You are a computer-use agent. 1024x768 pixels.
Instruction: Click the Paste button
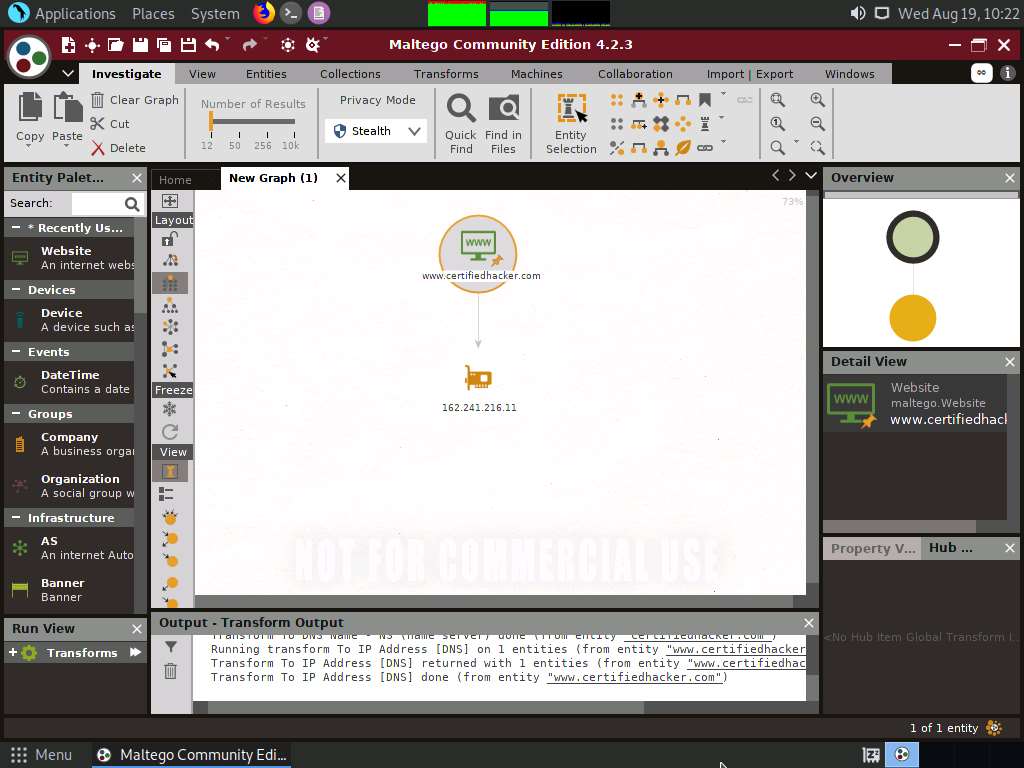point(67,117)
